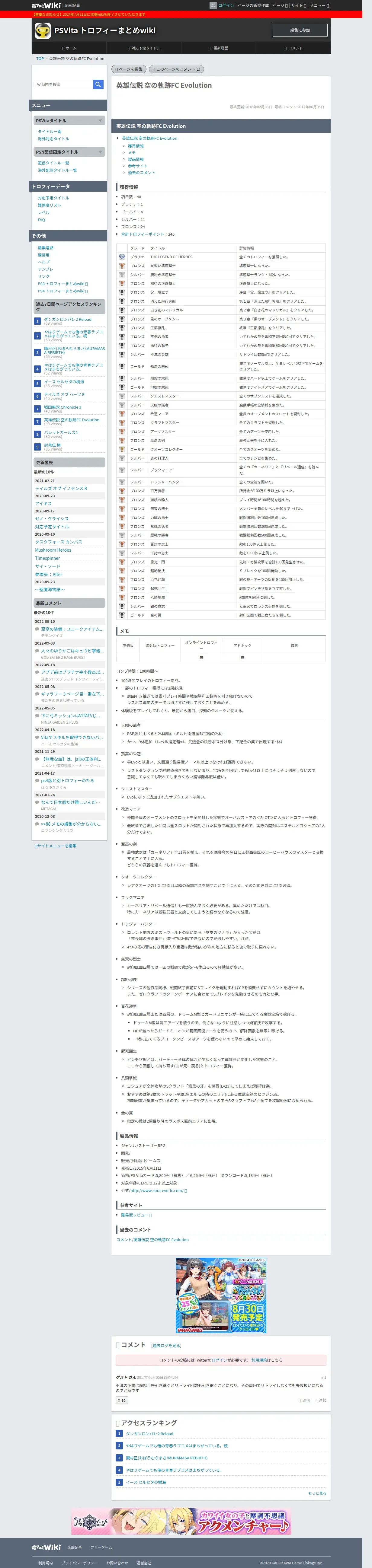This screenshot has height=1568, width=372.
Task: Click the TOP breadcrumb link
Action: pos(40,59)
